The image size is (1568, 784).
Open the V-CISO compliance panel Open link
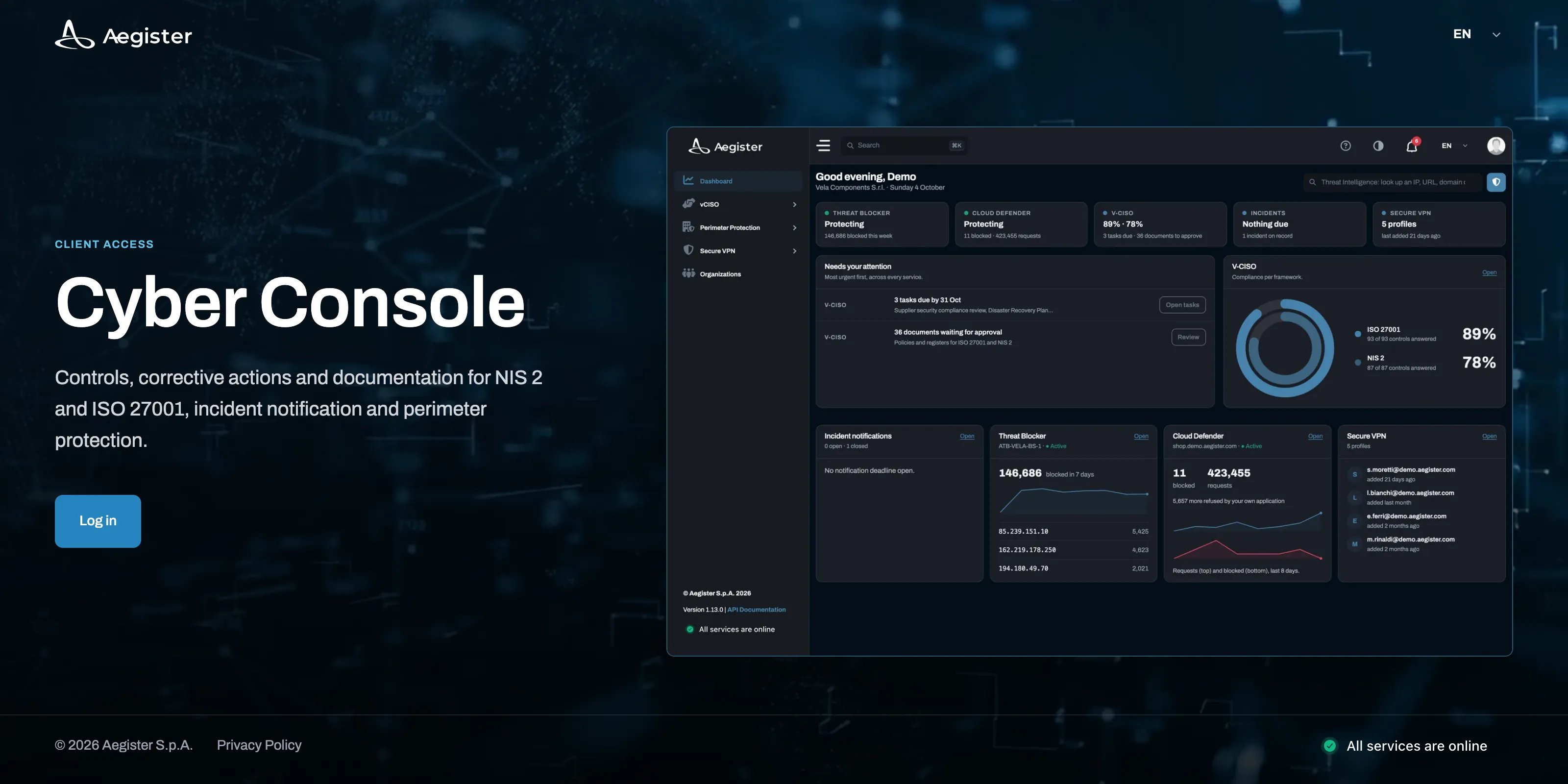[1489, 273]
